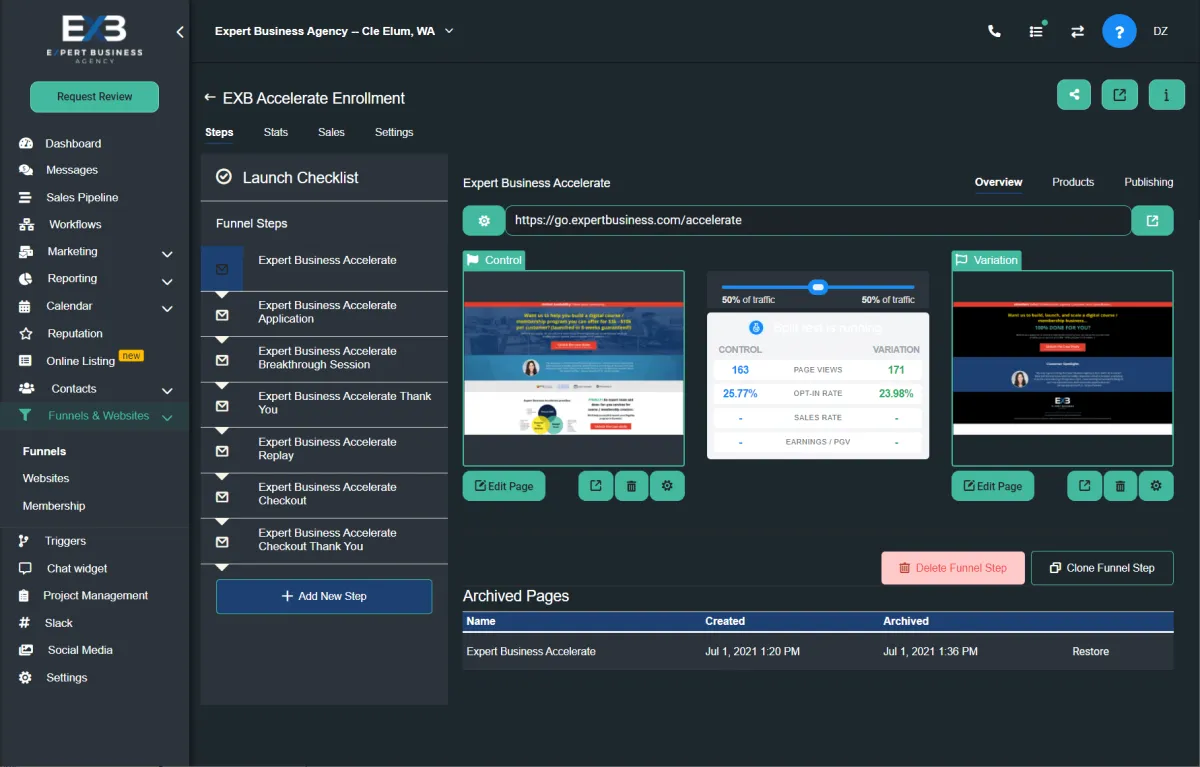
Task: Switch to the Products tab
Action: tap(1073, 182)
